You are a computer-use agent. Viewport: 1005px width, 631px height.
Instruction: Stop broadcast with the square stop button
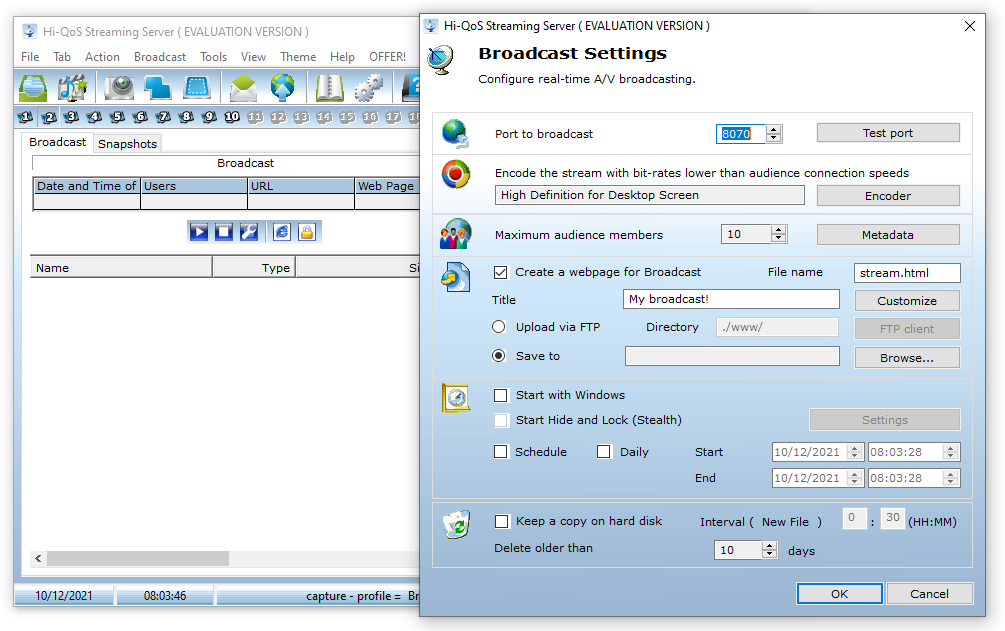click(x=224, y=231)
